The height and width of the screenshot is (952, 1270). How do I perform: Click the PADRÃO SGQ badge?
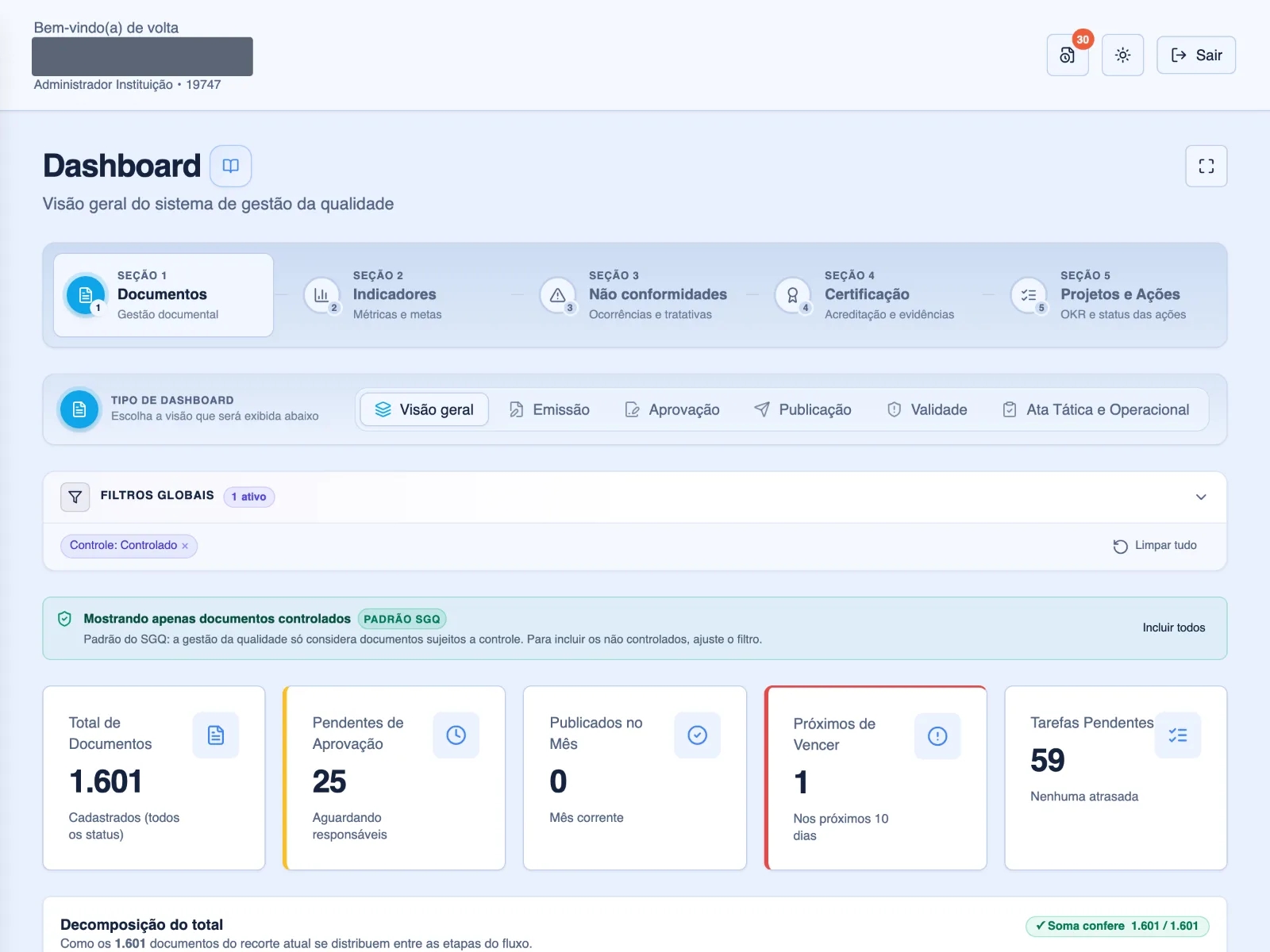point(402,619)
